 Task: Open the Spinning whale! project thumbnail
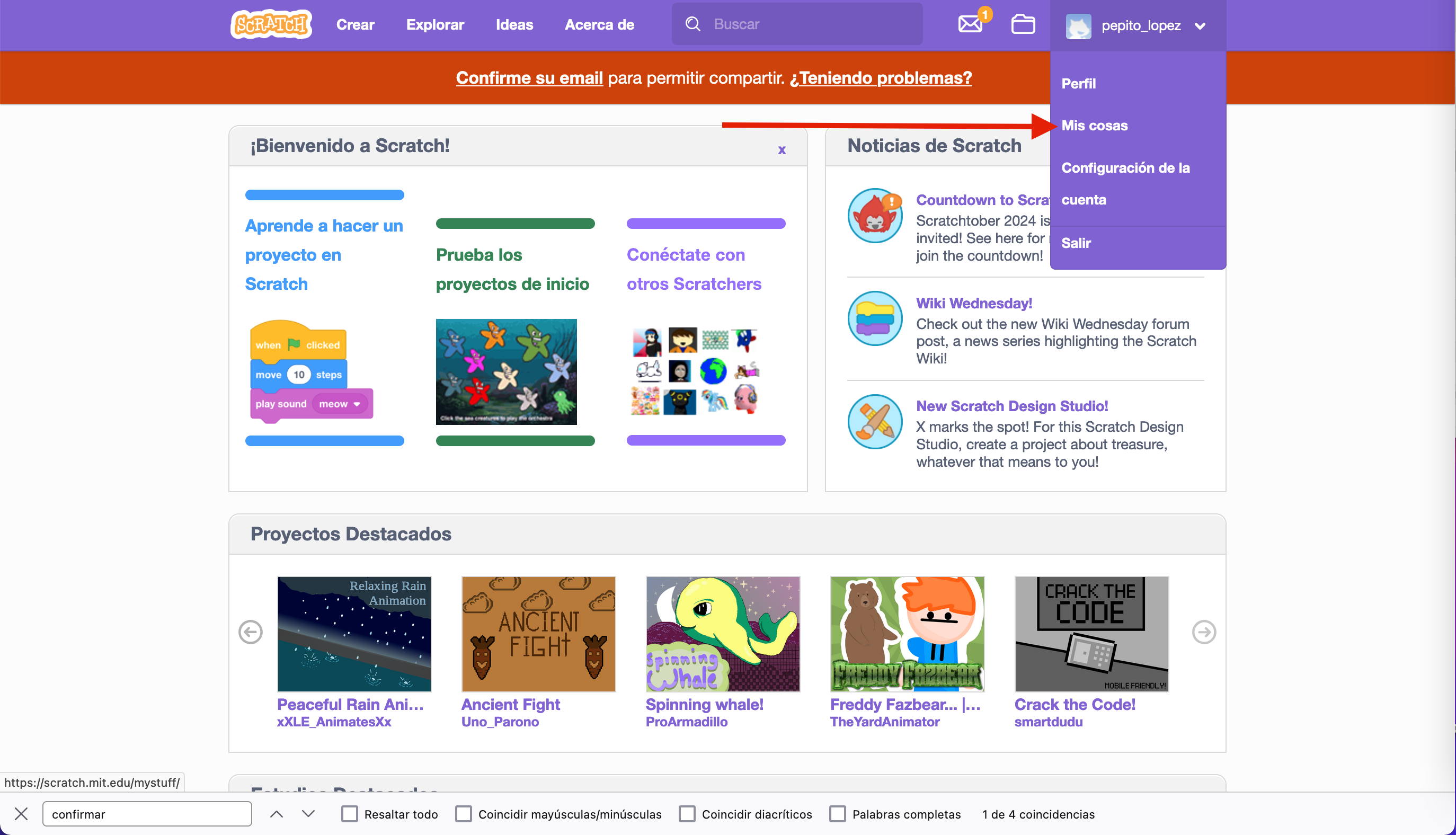point(723,634)
